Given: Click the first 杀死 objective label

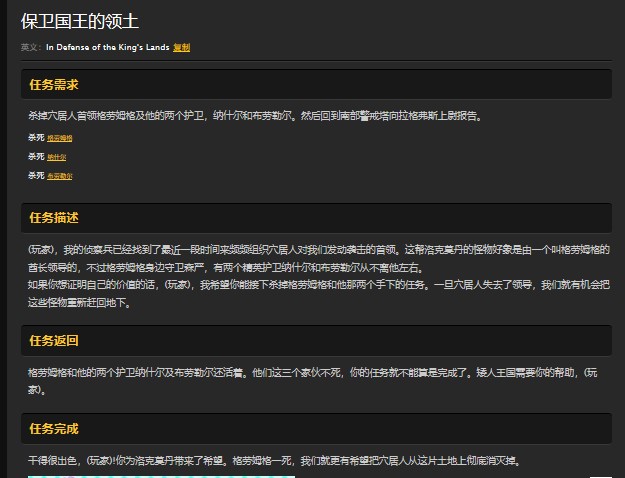Looking at the screenshot, I should pyautogui.click(x=36, y=138).
